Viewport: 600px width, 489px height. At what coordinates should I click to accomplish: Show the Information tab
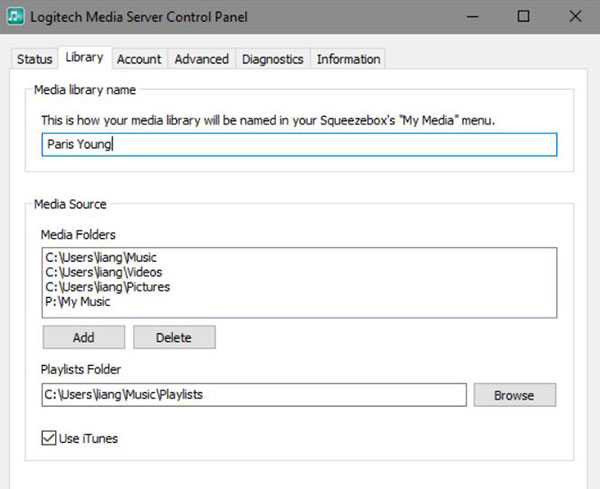coord(348,59)
